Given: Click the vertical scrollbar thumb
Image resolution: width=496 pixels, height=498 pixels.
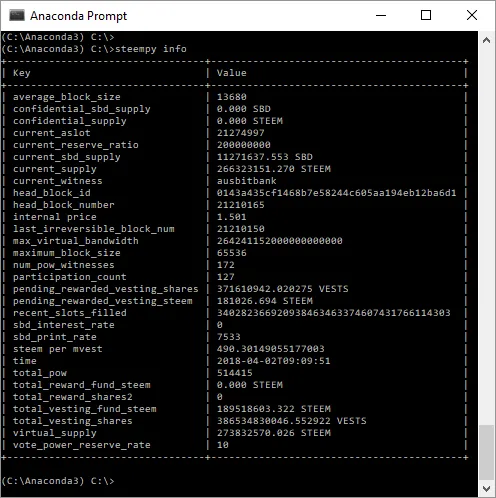Looking at the screenshot, I should pos(486,453).
